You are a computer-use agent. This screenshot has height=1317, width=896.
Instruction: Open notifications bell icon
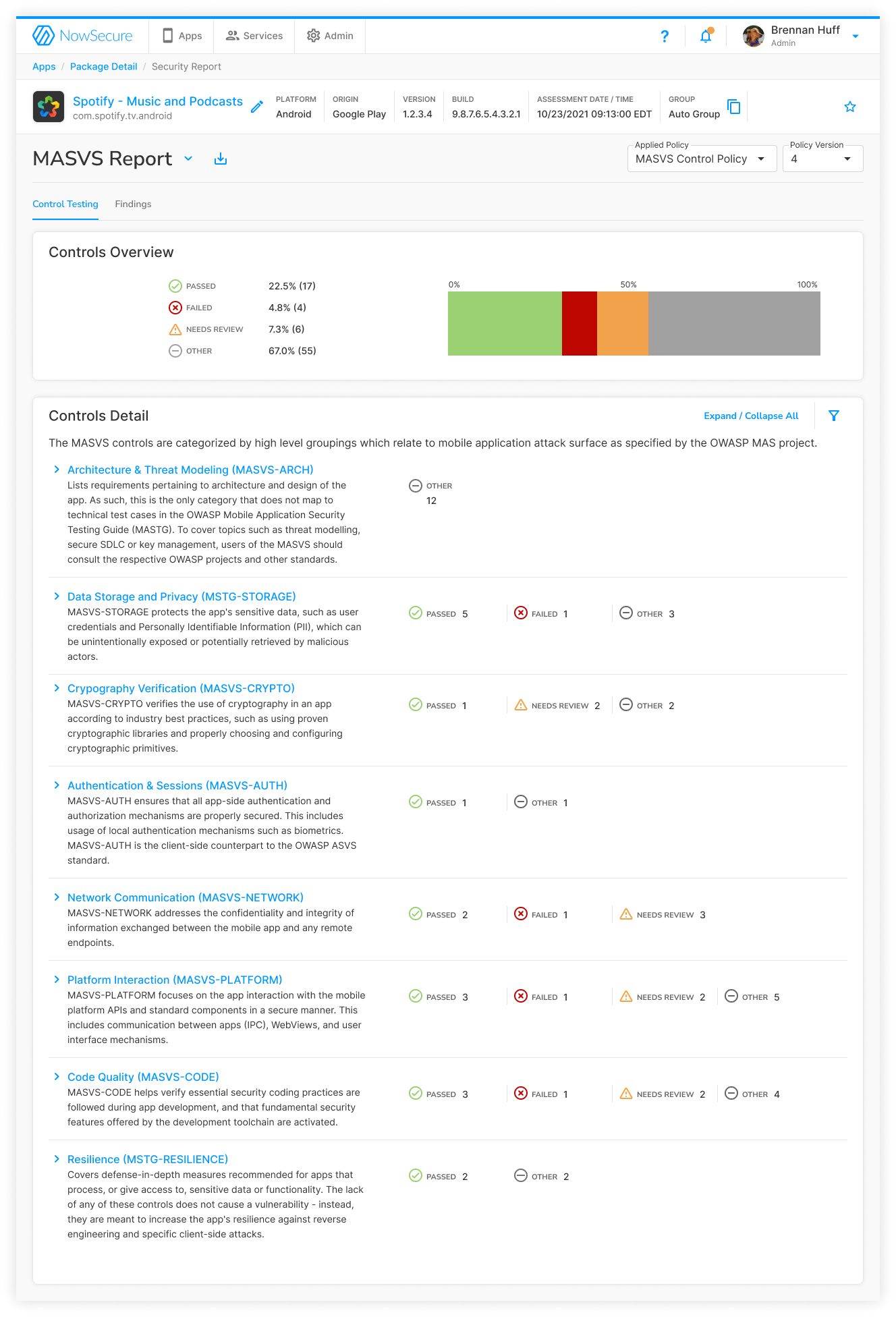click(706, 36)
